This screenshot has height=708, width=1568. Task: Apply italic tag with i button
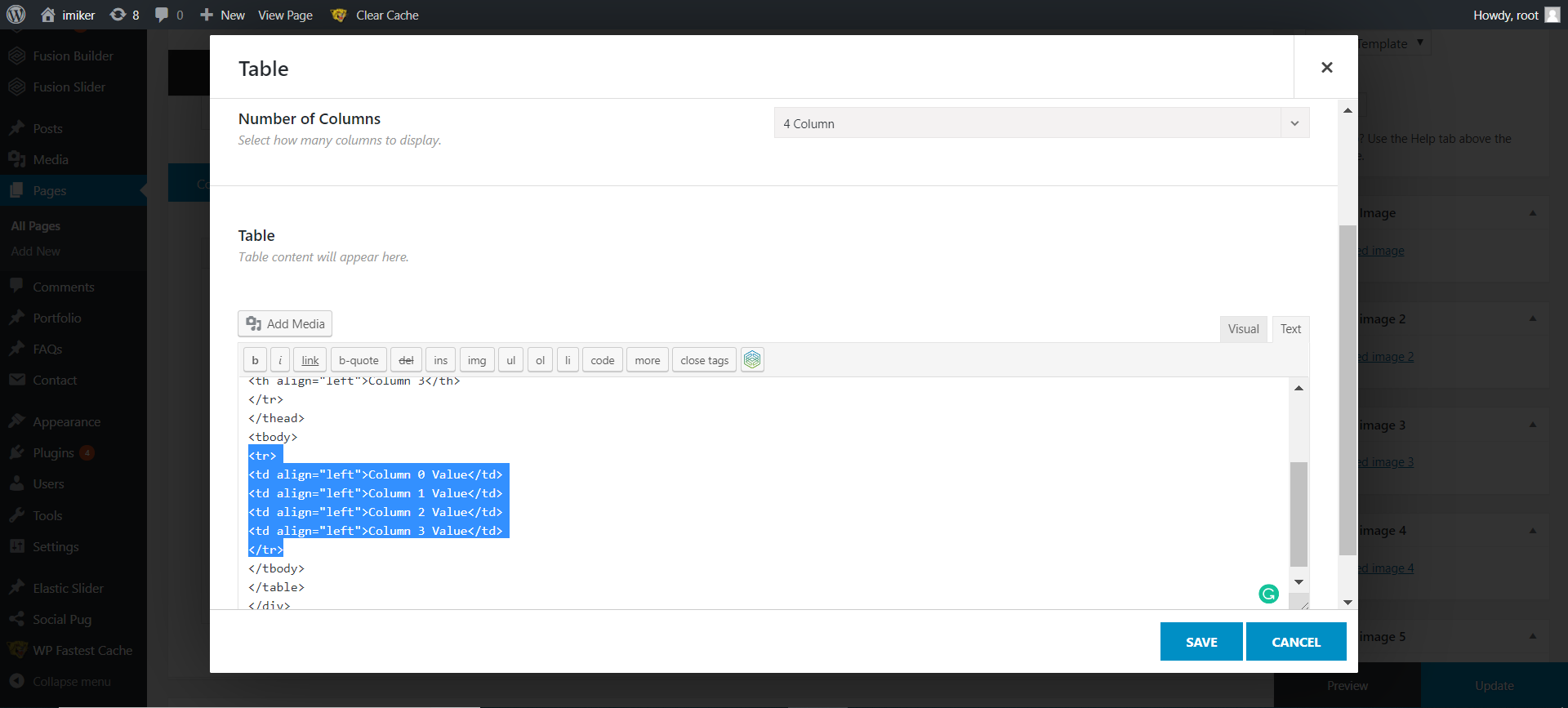click(280, 360)
